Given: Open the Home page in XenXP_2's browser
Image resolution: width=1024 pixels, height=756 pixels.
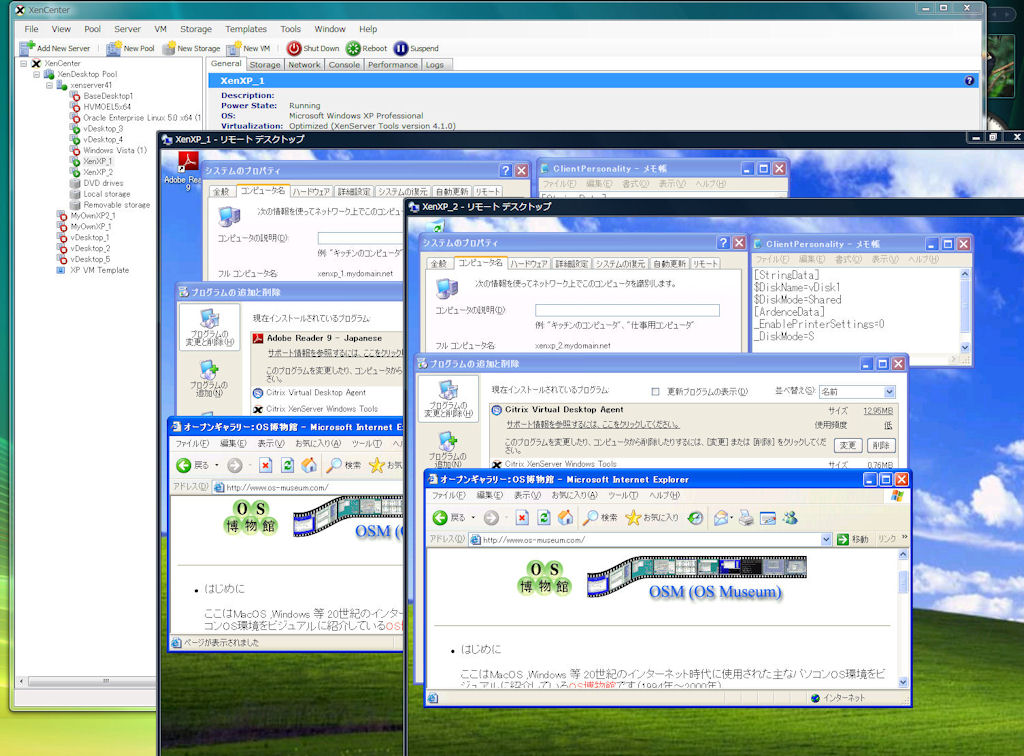Looking at the screenshot, I should (x=566, y=518).
